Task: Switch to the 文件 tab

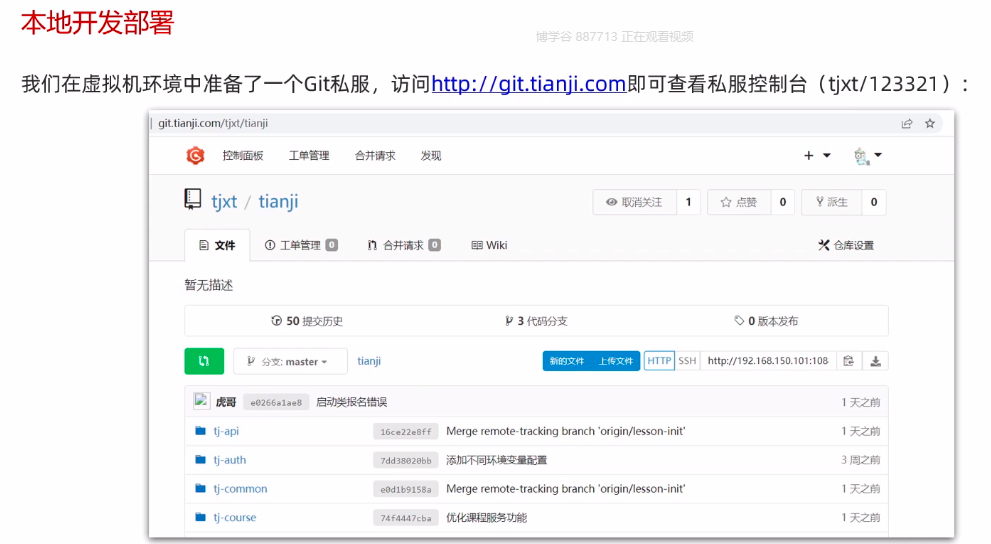Action: point(217,245)
